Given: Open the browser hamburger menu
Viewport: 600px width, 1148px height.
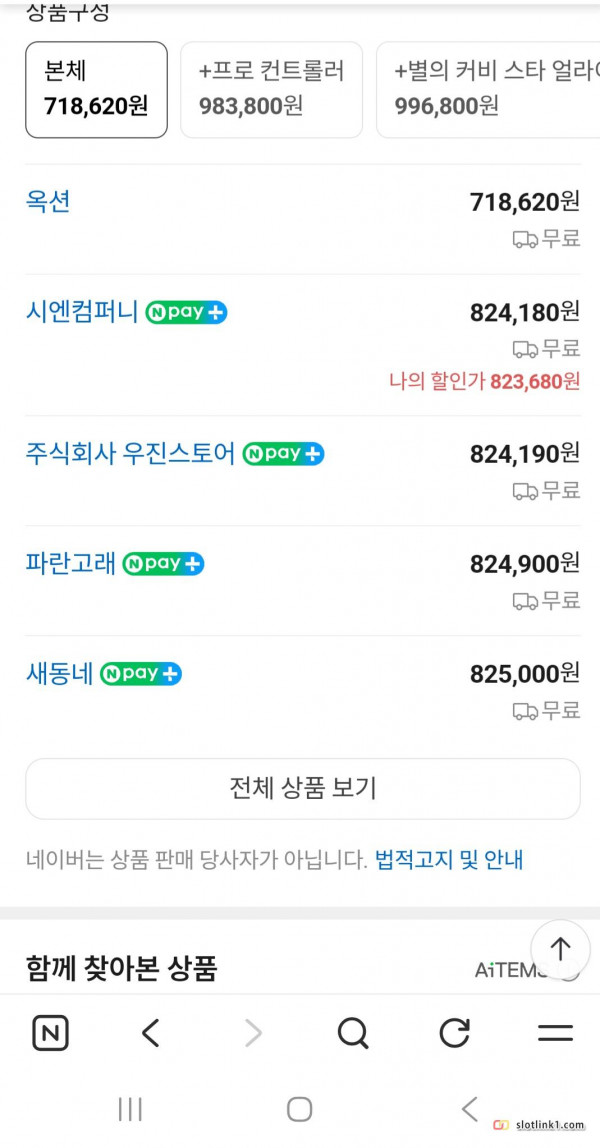Looking at the screenshot, I should pos(555,1032).
